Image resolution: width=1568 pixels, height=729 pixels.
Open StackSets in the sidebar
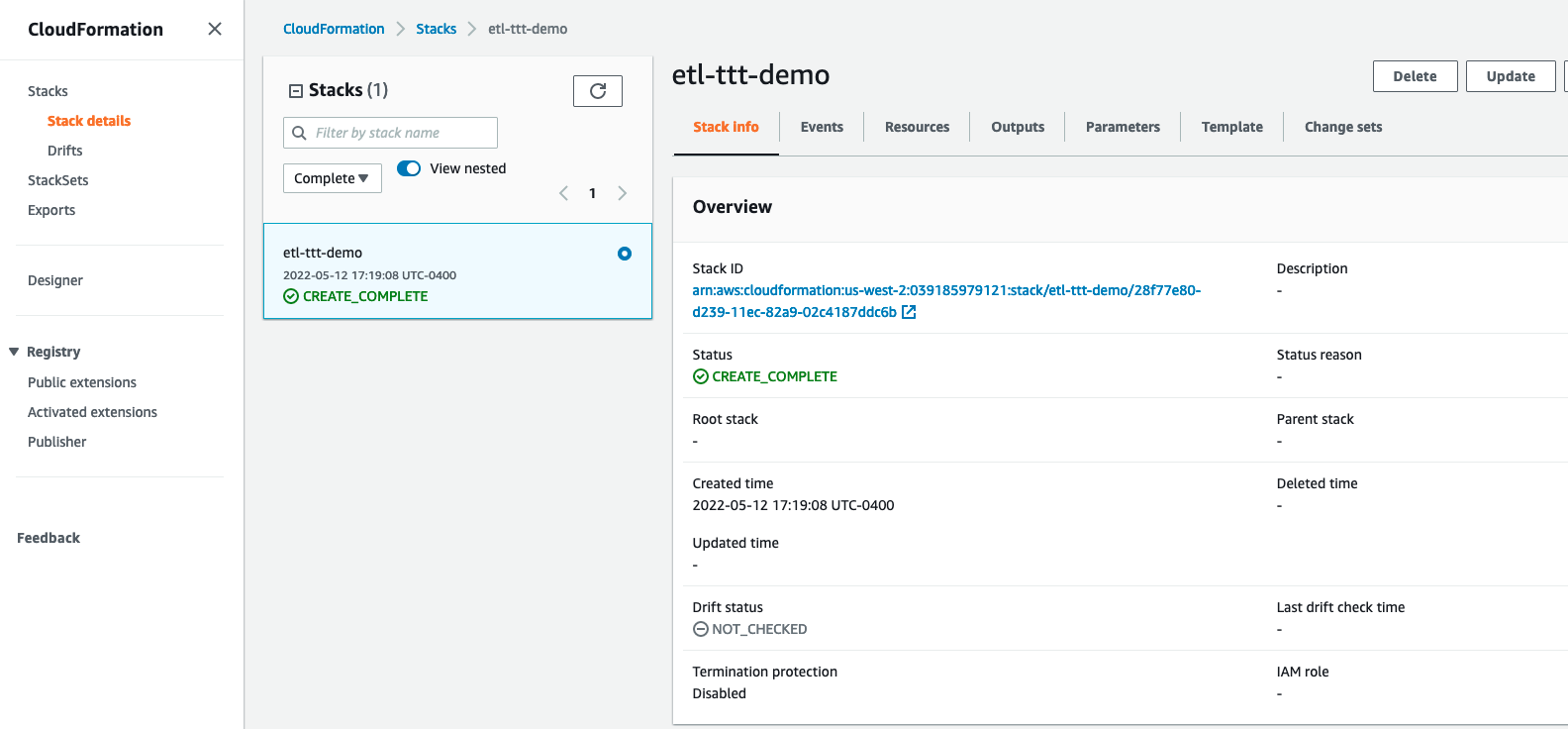coord(58,180)
